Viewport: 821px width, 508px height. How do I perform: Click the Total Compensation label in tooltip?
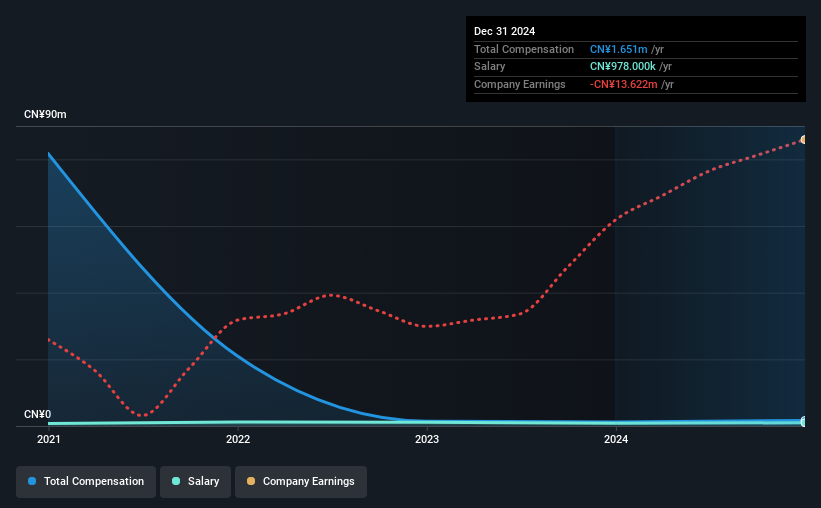tap(524, 49)
